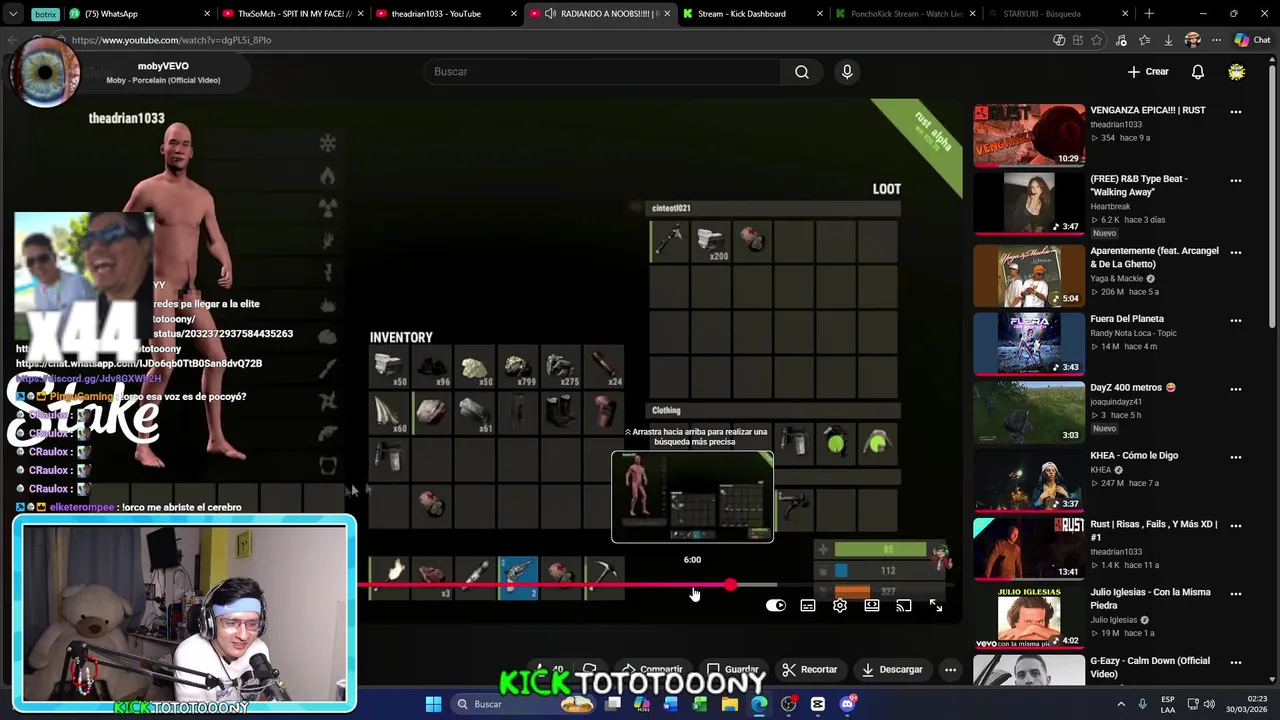The width and height of the screenshot is (1280, 720).
Task: Open VENGANZA EPICA RUST video thumbnail
Action: [1028, 135]
